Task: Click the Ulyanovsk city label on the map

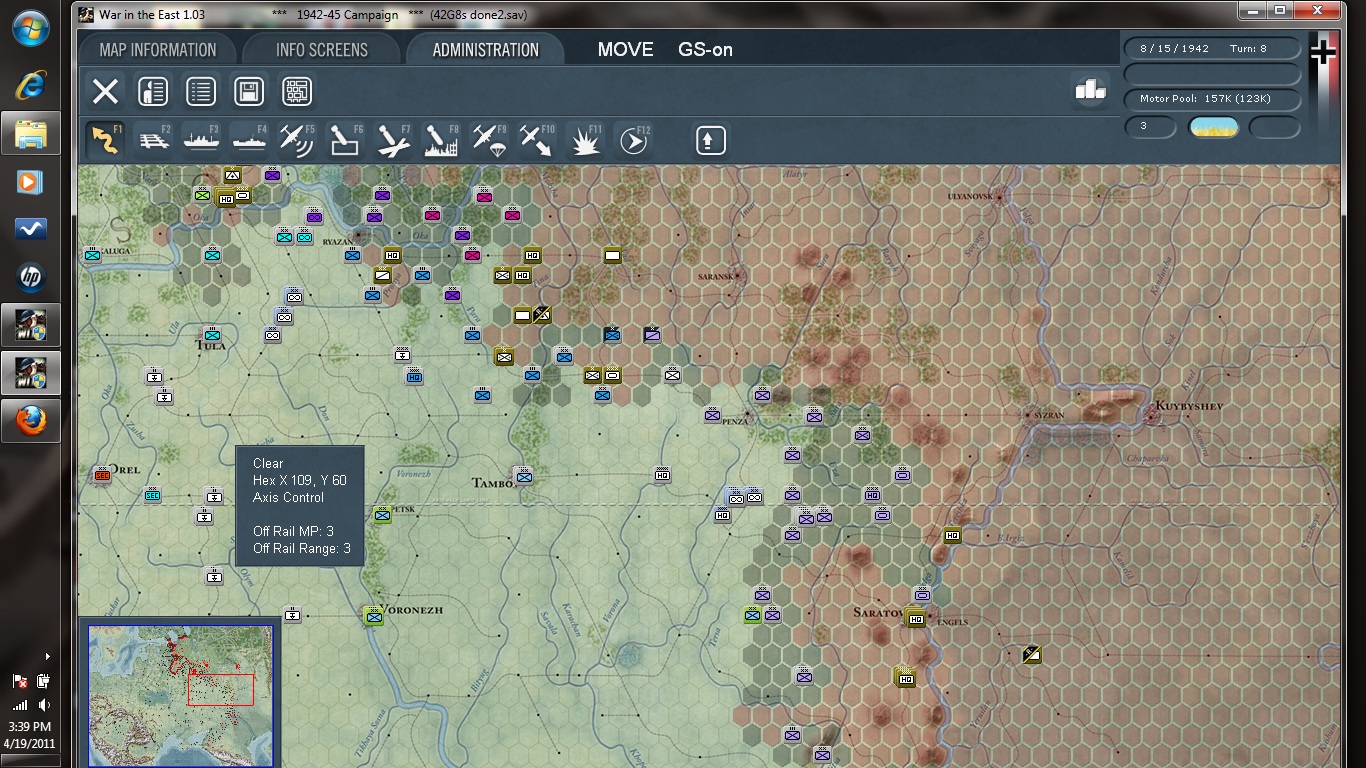Action: click(970, 196)
